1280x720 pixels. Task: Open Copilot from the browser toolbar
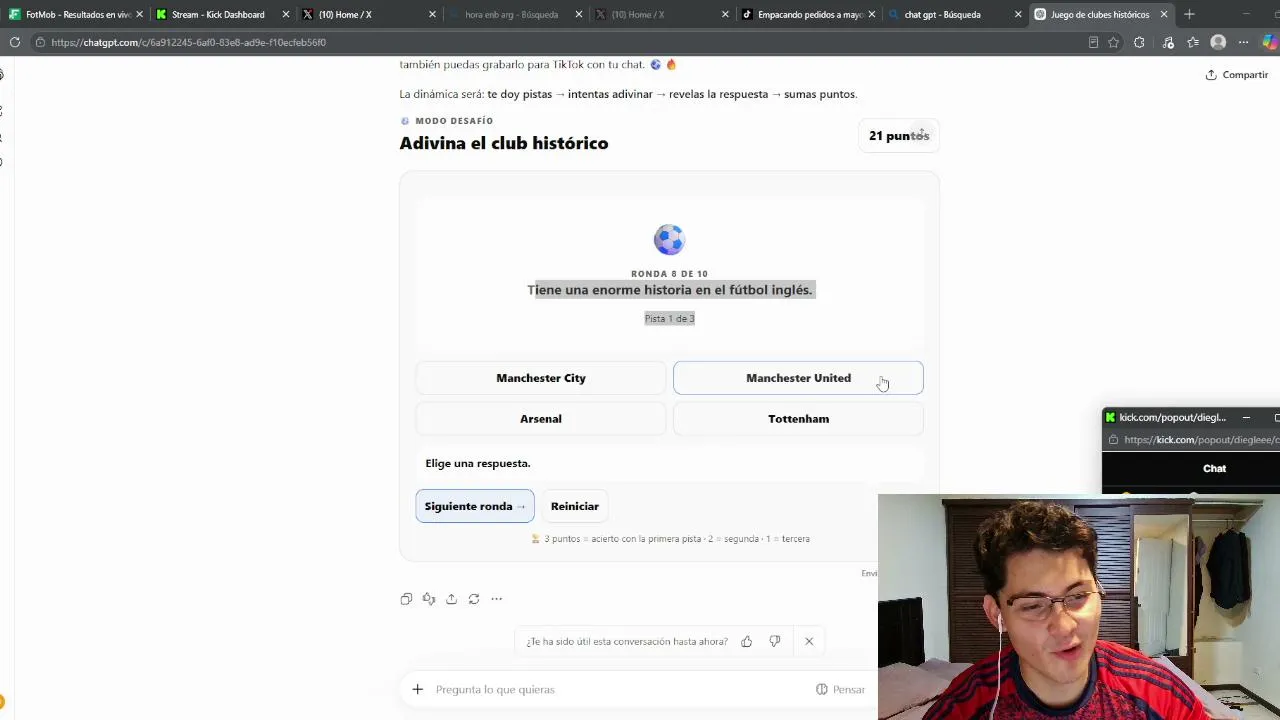click(x=1270, y=42)
